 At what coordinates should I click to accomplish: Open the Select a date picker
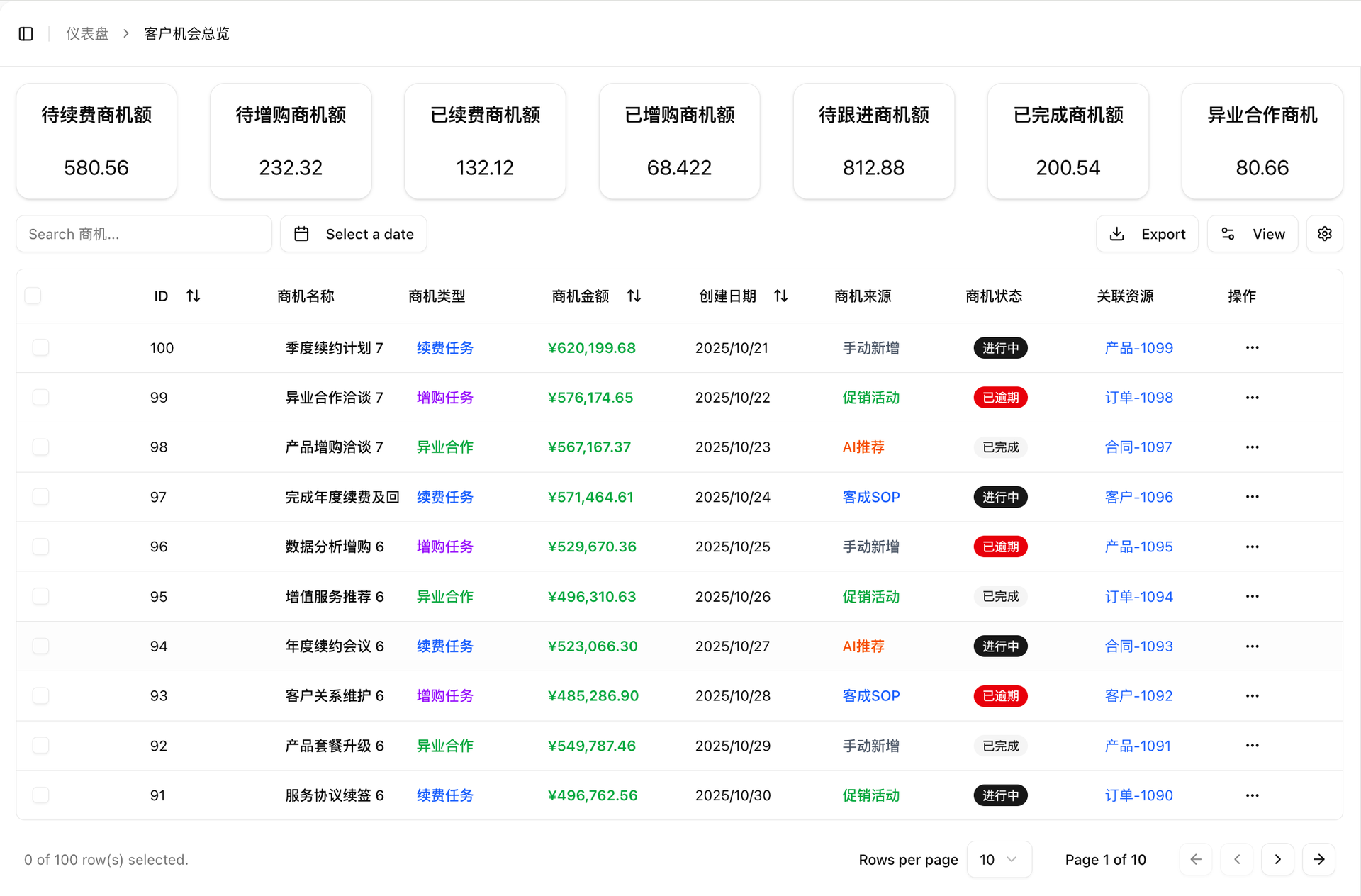coord(354,234)
